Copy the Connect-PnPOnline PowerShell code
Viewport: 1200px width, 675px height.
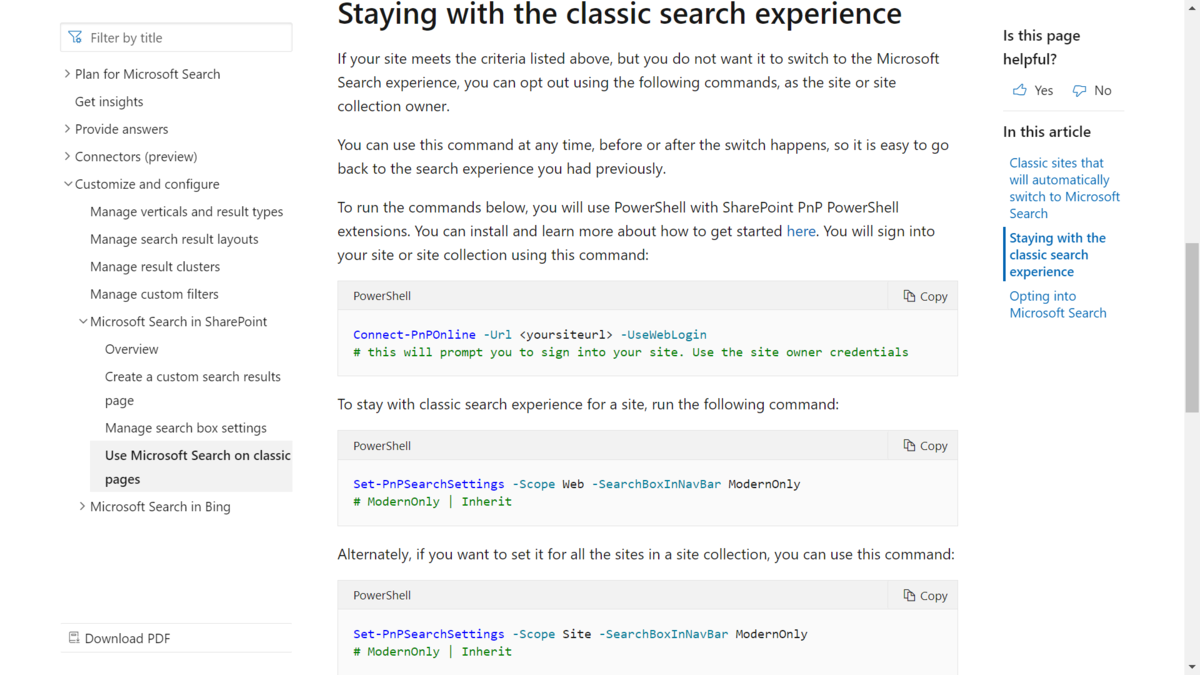point(924,296)
